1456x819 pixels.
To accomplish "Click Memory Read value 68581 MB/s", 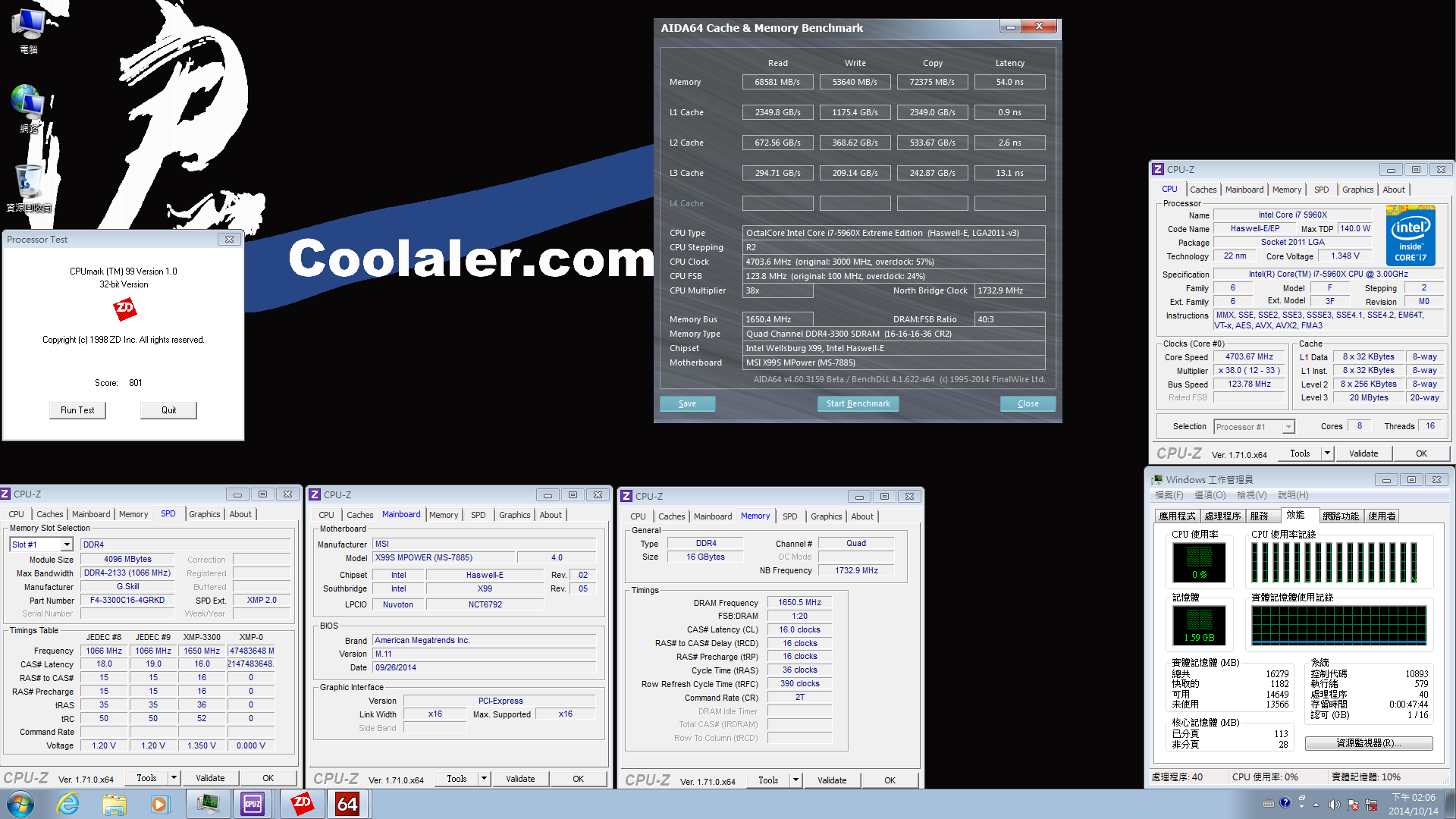I will click(x=777, y=82).
